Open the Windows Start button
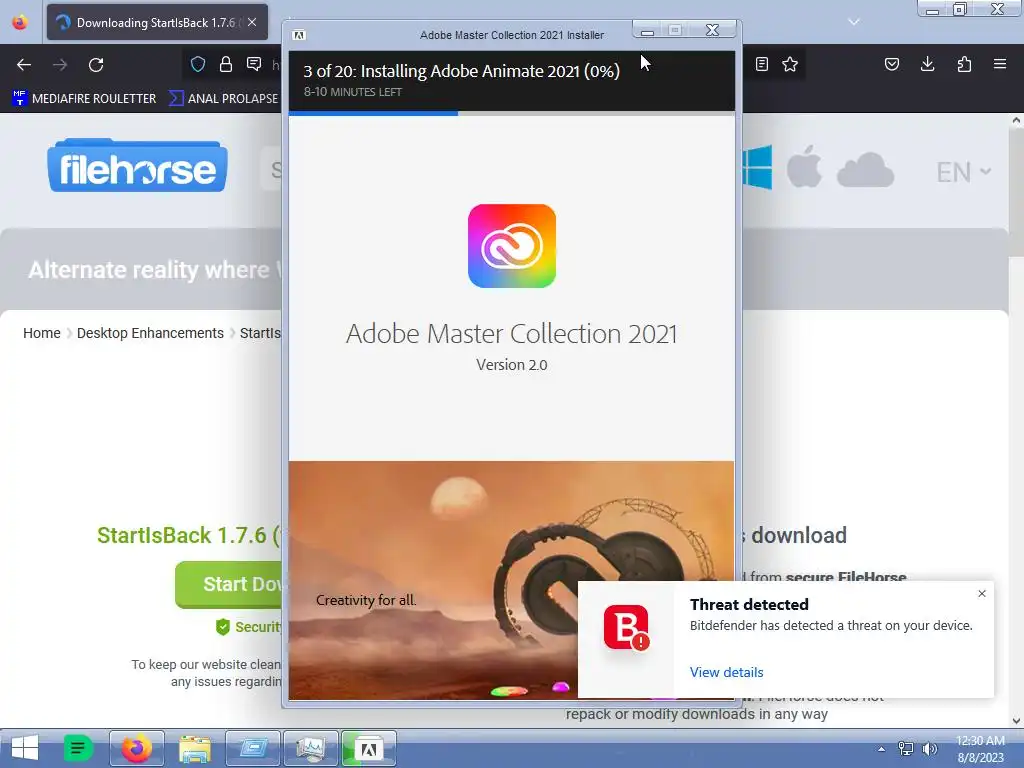The width and height of the screenshot is (1024, 768). pyautogui.click(x=24, y=748)
